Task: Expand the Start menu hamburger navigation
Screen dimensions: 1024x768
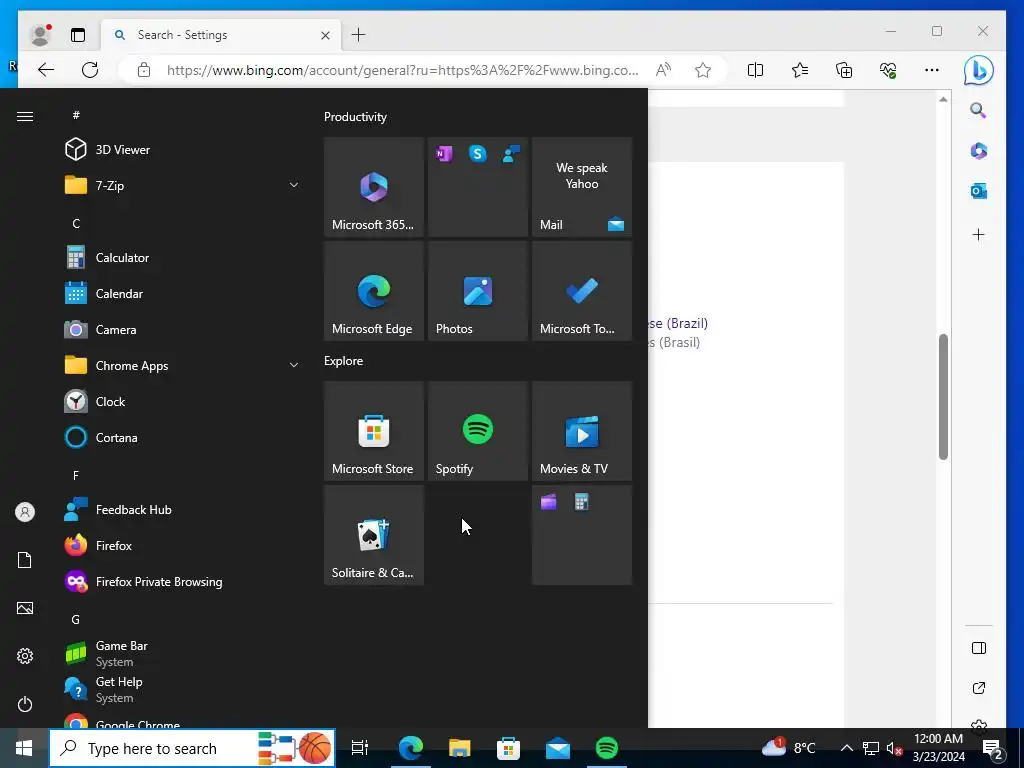Action: pos(25,116)
